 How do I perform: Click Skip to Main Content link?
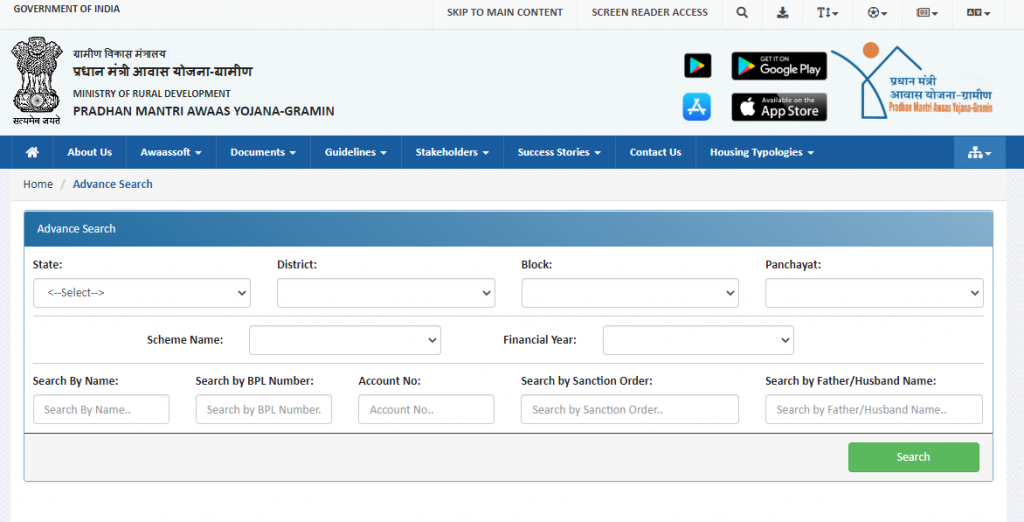tap(504, 13)
